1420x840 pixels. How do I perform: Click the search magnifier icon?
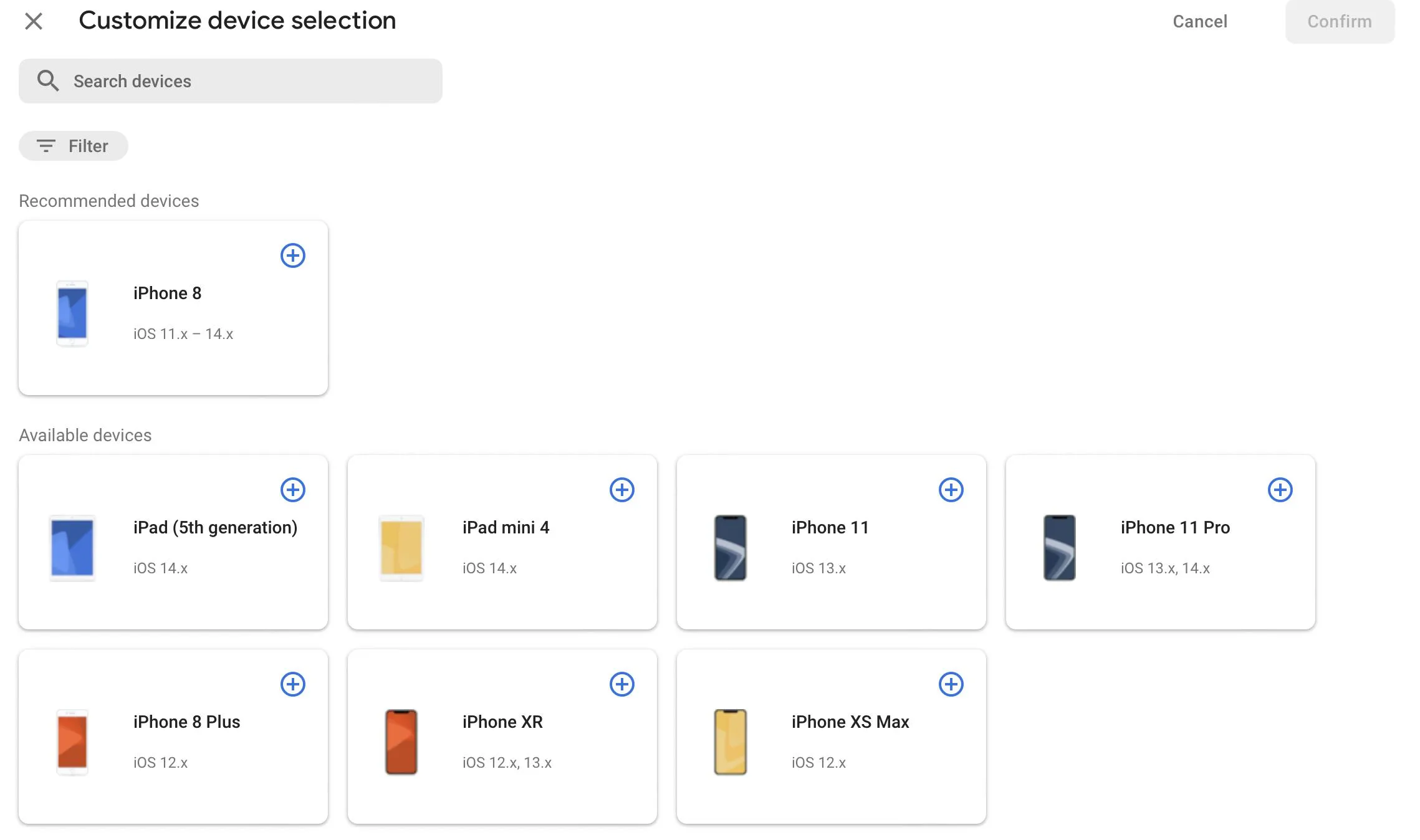48,81
